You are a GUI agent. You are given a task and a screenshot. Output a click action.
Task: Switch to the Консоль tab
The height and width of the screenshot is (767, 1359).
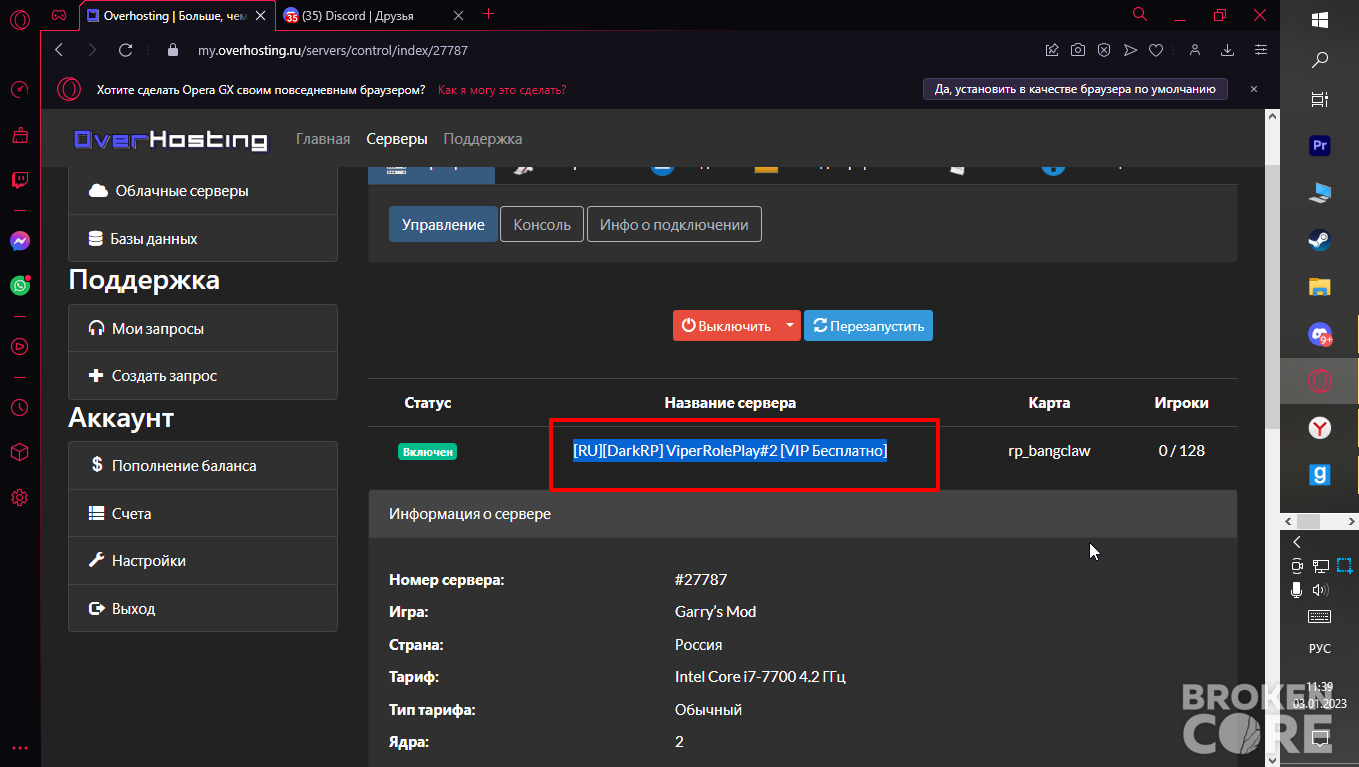pyautogui.click(x=542, y=225)
